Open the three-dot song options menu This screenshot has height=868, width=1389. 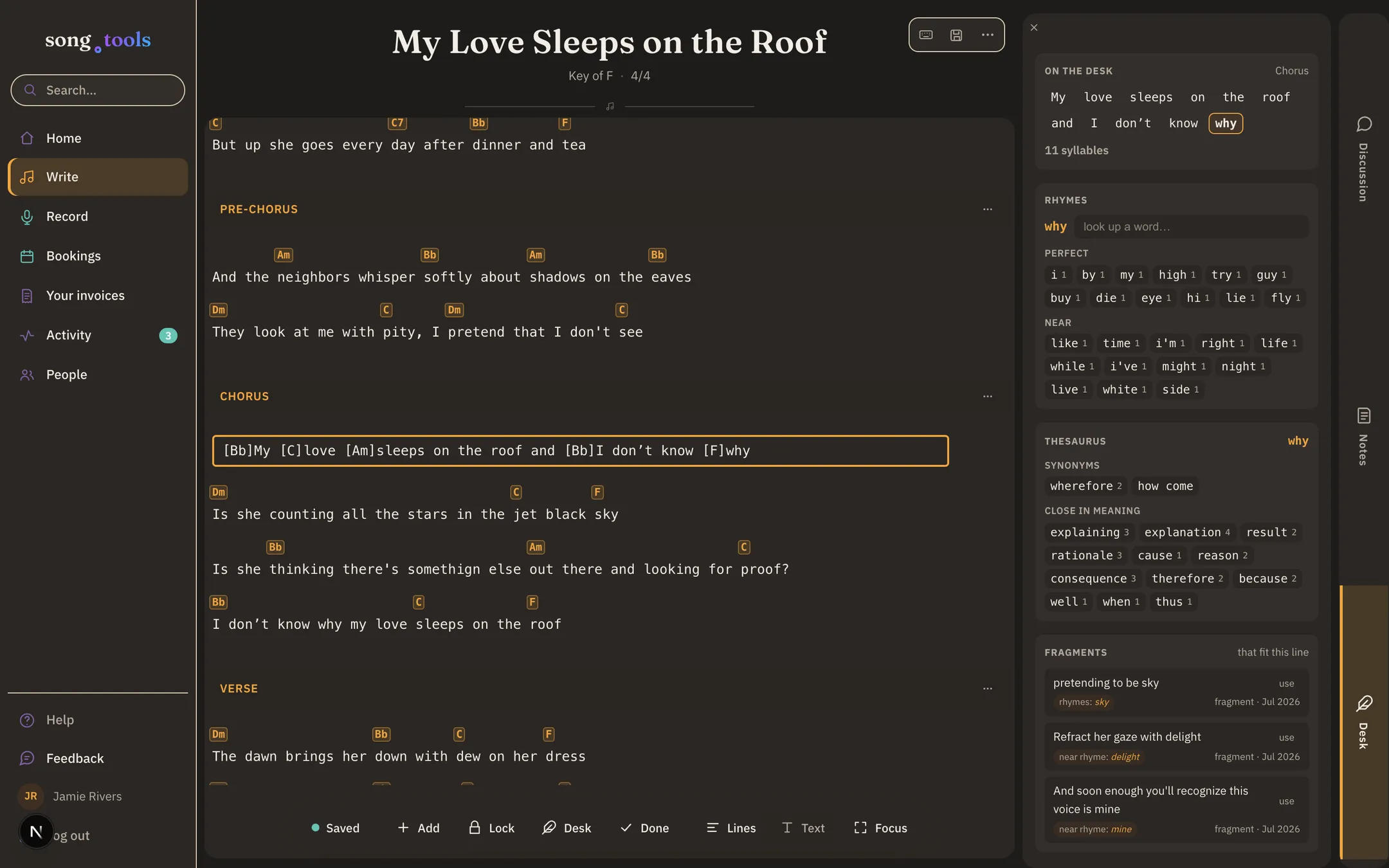pyautogui.click(x=987, y=35)
